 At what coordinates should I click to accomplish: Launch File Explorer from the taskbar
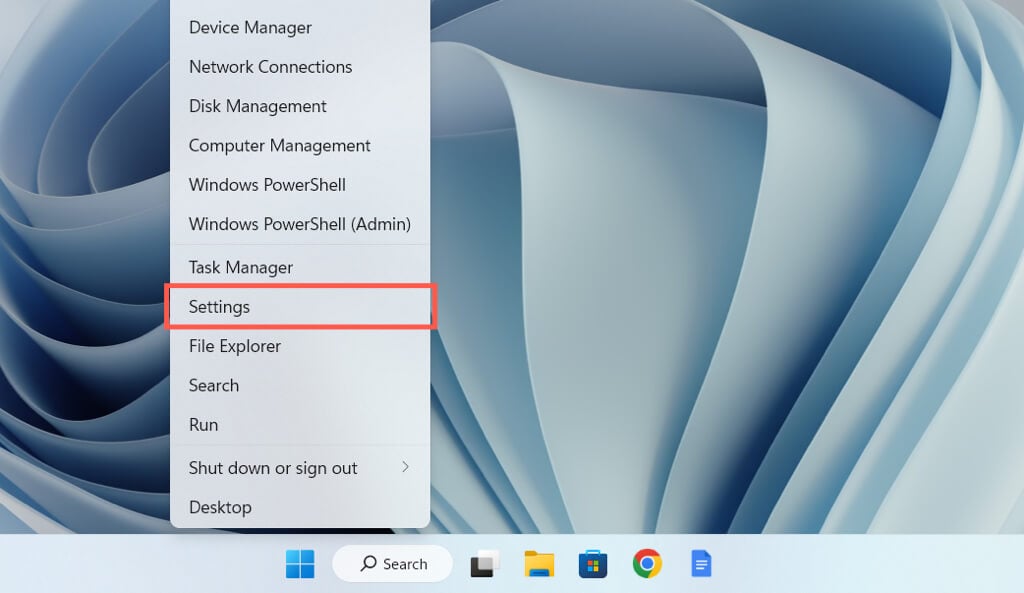click(x=539, y=564)
